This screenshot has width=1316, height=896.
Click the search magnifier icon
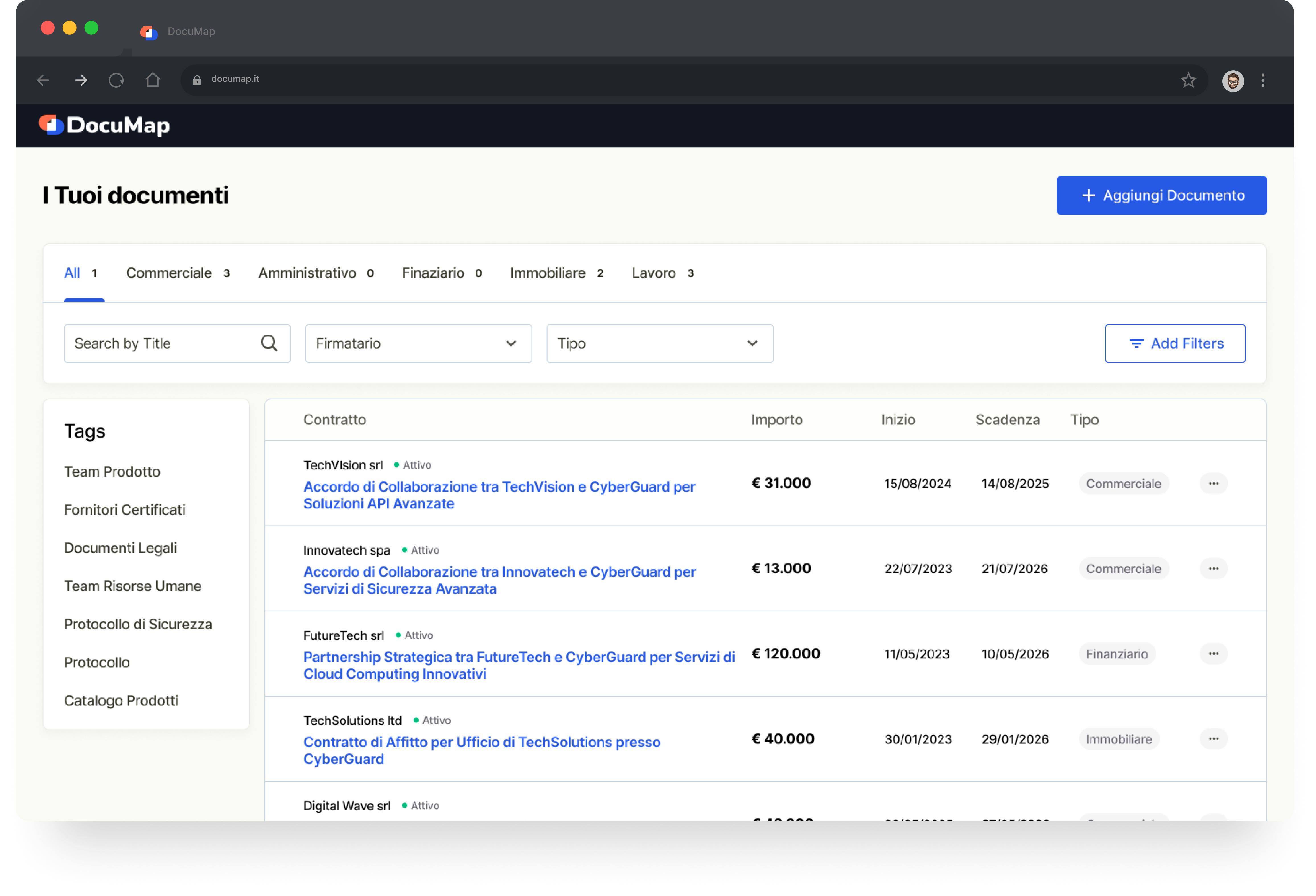(x=269, y=343)
